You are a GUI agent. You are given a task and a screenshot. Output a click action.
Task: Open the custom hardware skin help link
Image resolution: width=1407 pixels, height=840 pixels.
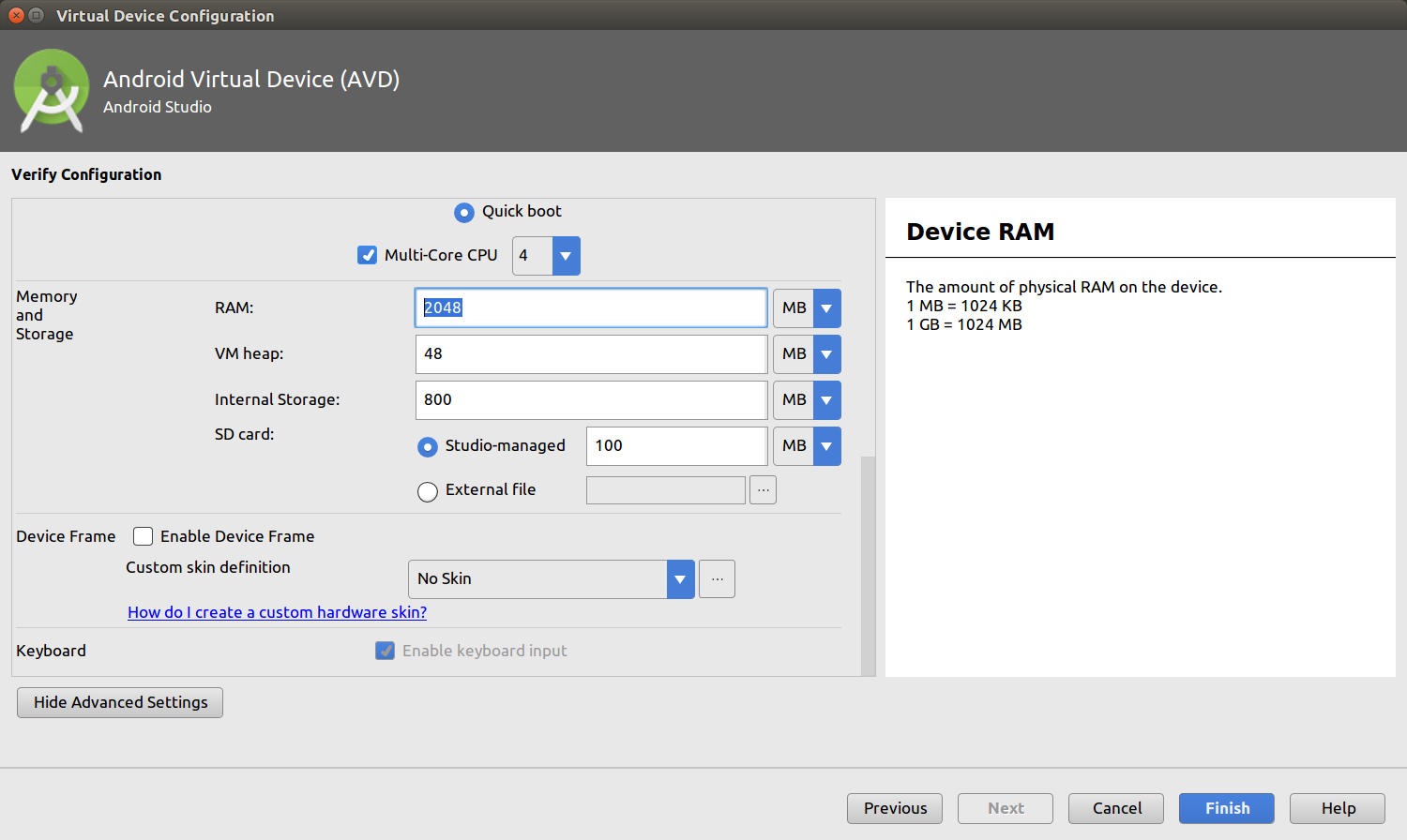(x=277, y=612)
